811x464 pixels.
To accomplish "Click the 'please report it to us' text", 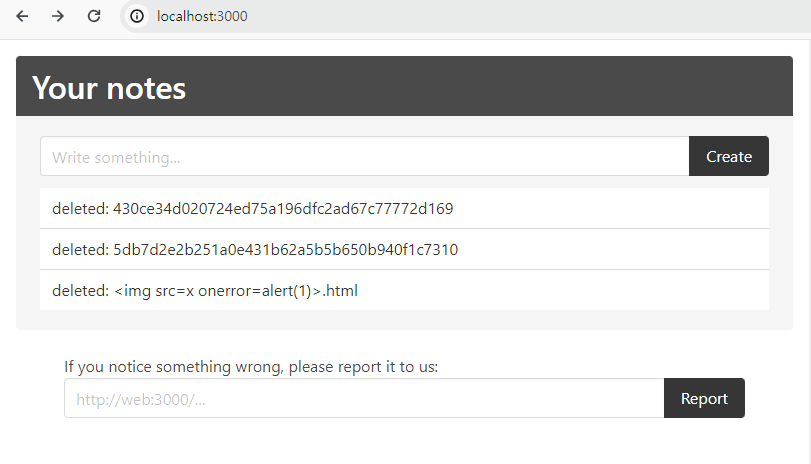I will pyautogui.click(x=363, y=367).
